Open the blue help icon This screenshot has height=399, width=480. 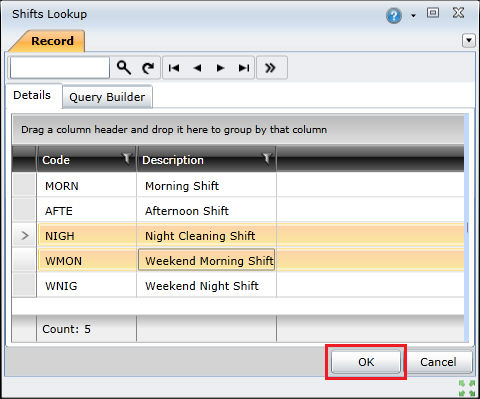click(394, 15)
